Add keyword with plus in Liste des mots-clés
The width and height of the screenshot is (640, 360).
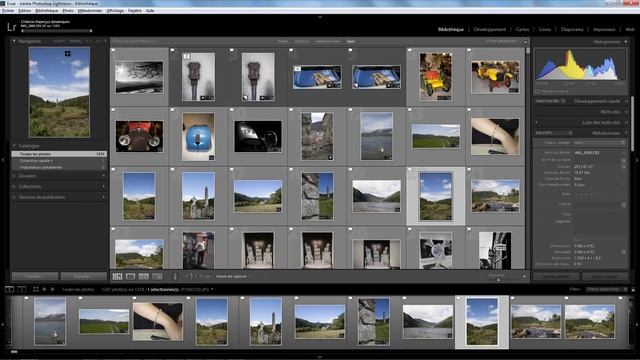click(536, 122)
